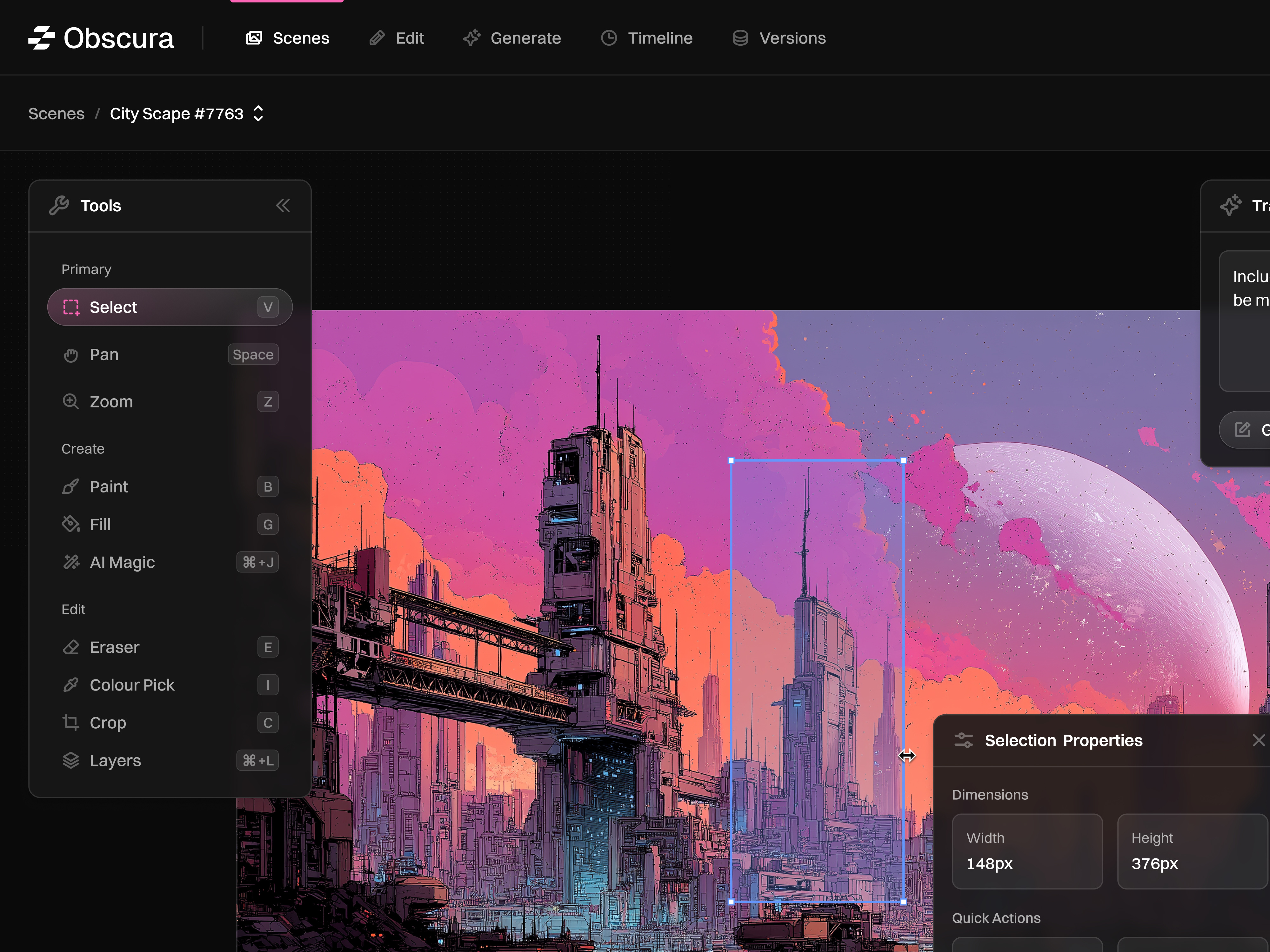
Task: Choose the Fill bucket tool
Action: coord(170,525)
